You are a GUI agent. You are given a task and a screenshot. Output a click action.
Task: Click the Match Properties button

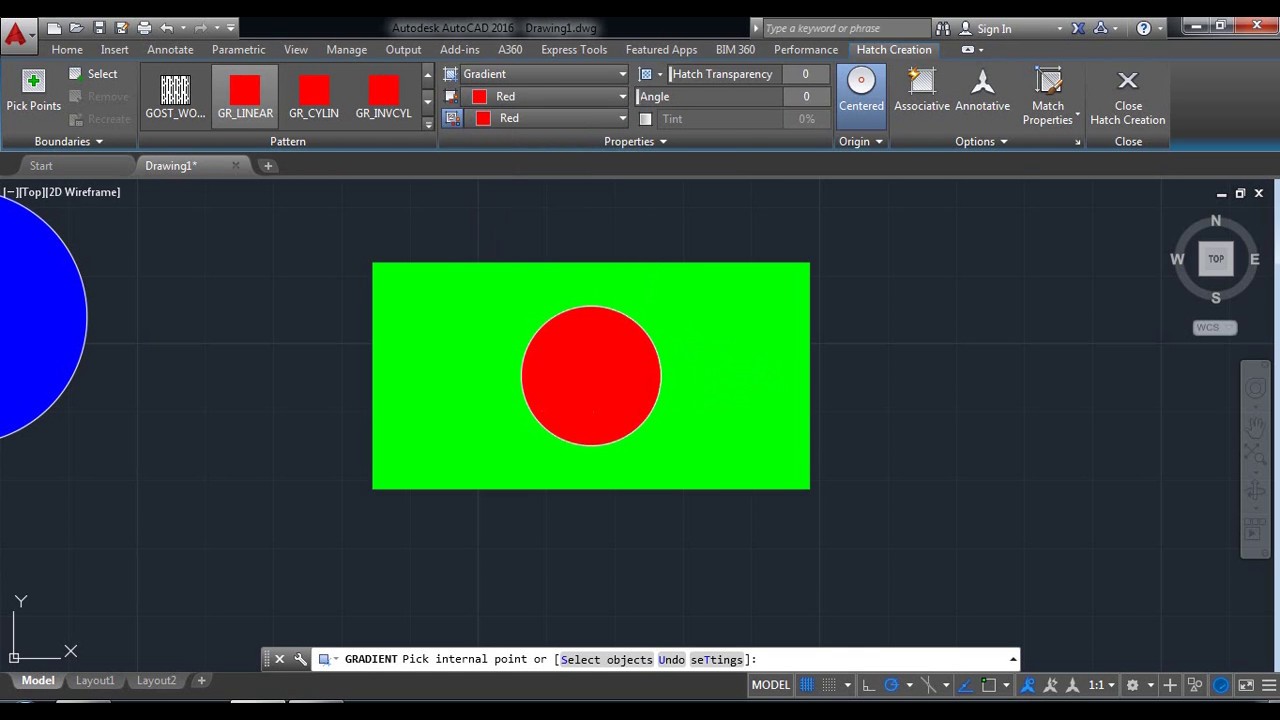1048,97
